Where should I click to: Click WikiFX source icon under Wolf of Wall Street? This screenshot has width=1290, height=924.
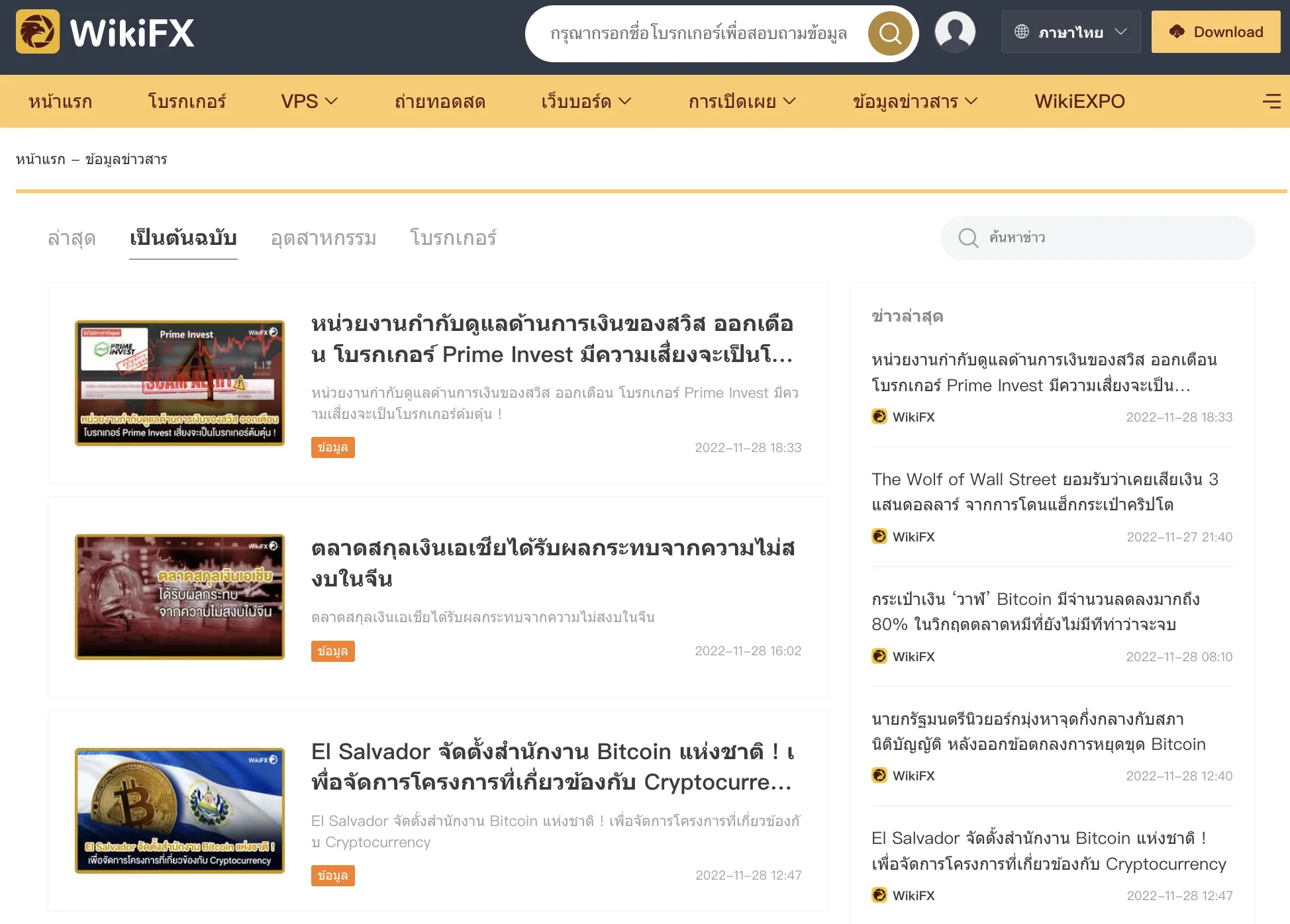tap(879, 536)
